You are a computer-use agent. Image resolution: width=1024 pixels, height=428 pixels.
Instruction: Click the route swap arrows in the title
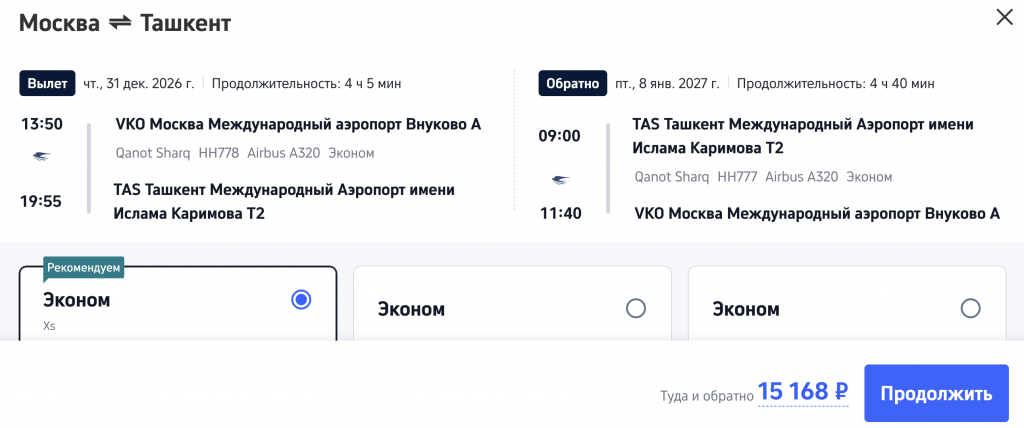point(120,22)
